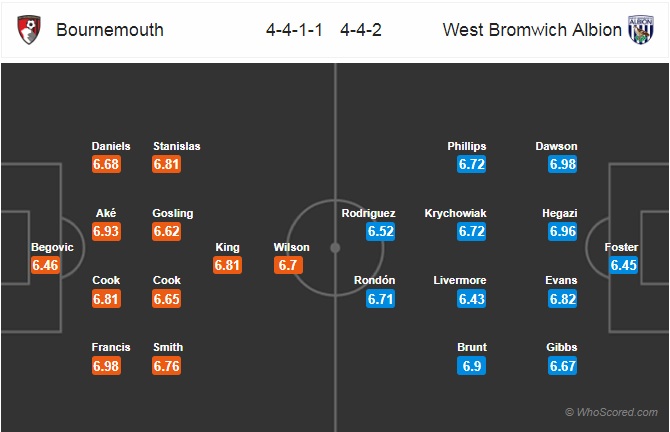The height and width of the screenshot is (432, 670).
Task: Click Francis's 6.98 rating badge
Action: (106, 366)
